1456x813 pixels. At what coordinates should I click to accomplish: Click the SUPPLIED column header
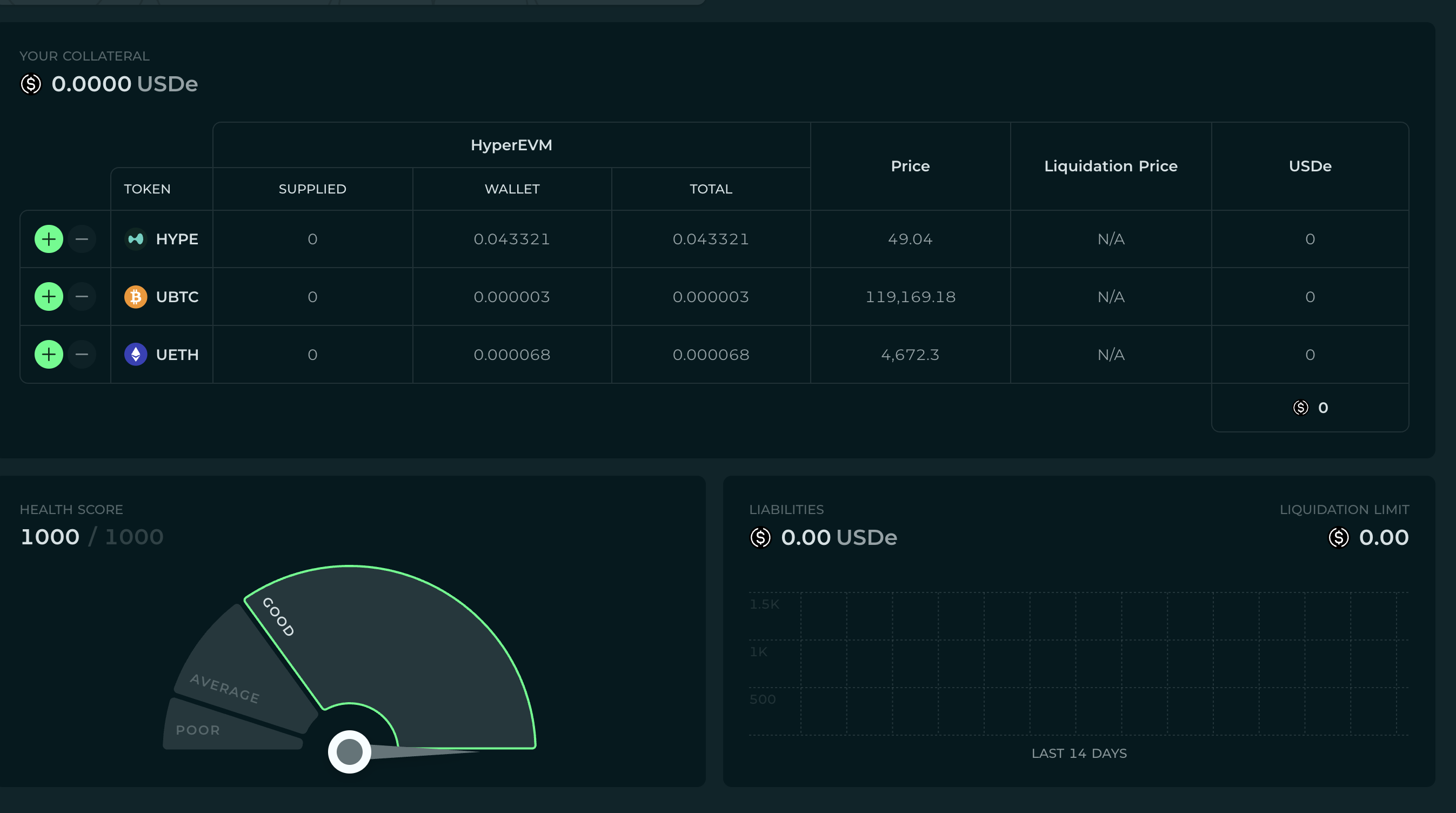tap(312, 189)
